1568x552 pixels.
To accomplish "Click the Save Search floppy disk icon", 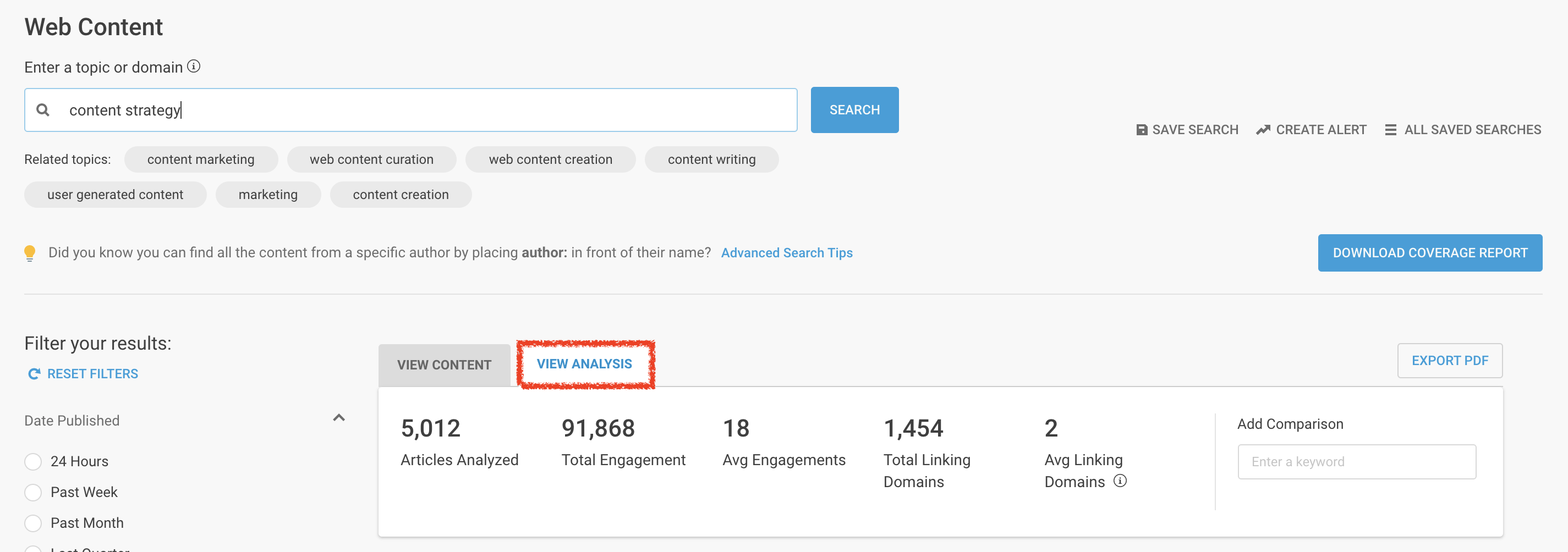I will pyautogui.click(x=1141, y=130).
